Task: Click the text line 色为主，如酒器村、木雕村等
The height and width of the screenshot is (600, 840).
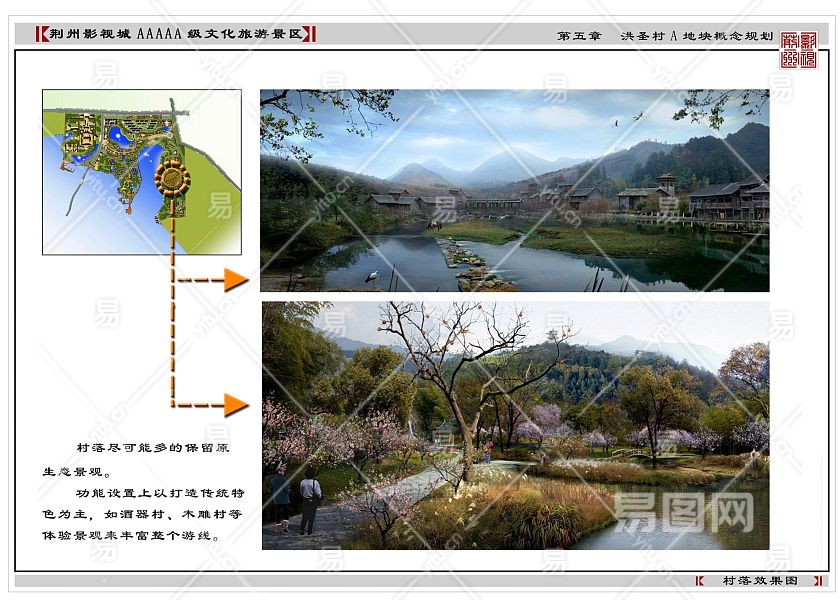Action: 142,514
